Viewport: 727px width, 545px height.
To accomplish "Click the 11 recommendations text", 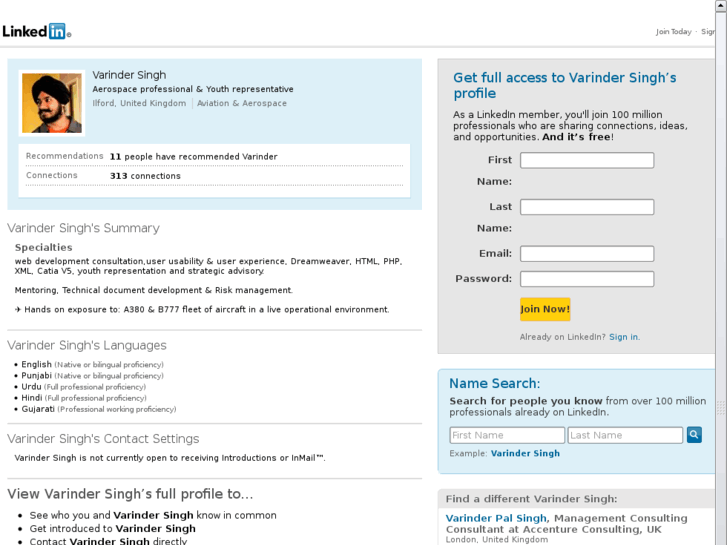I will coord(193,156).
